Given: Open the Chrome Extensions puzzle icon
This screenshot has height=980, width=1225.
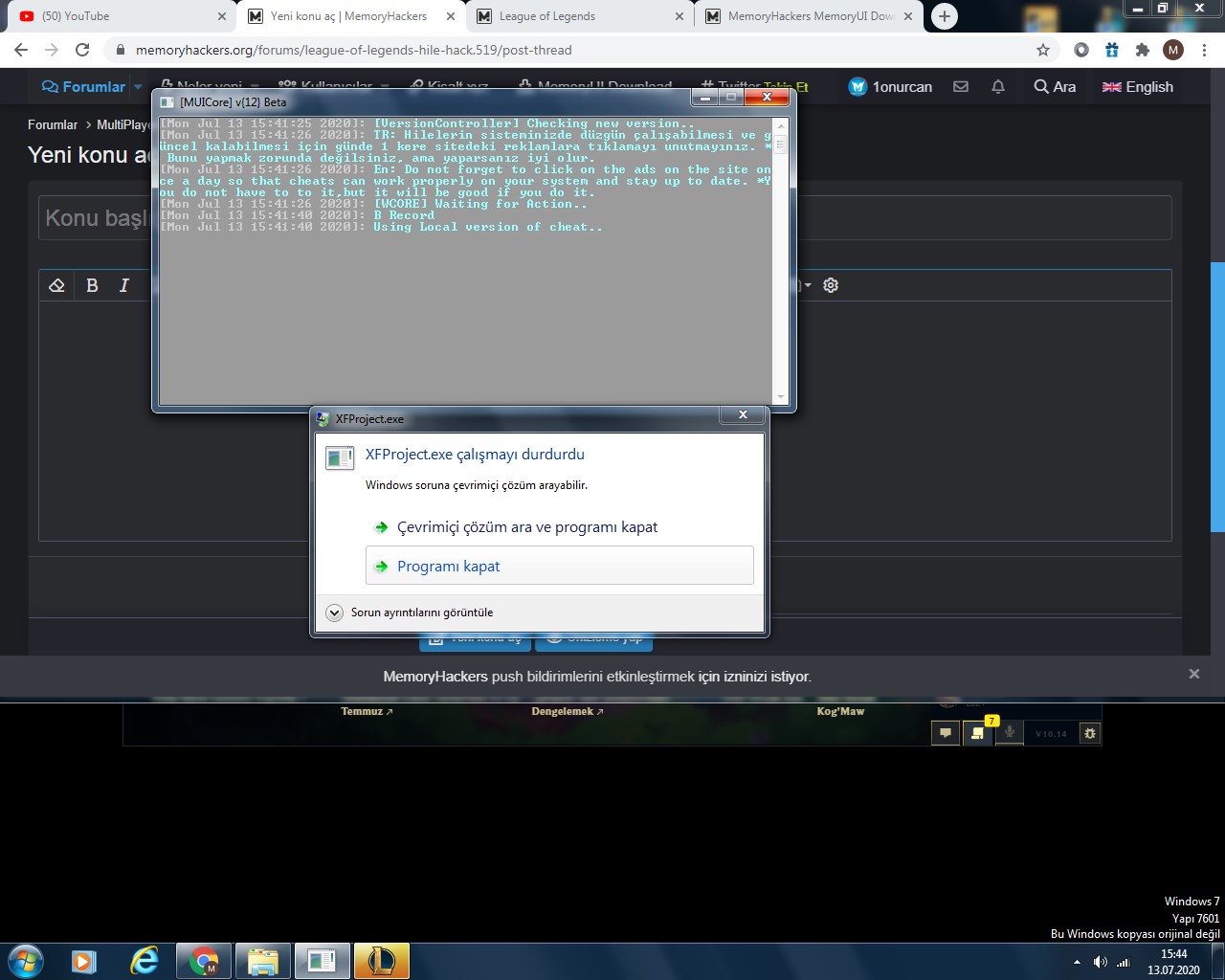Looking at the screenshot, I should pyautogui.click(x=1143, y=50).
